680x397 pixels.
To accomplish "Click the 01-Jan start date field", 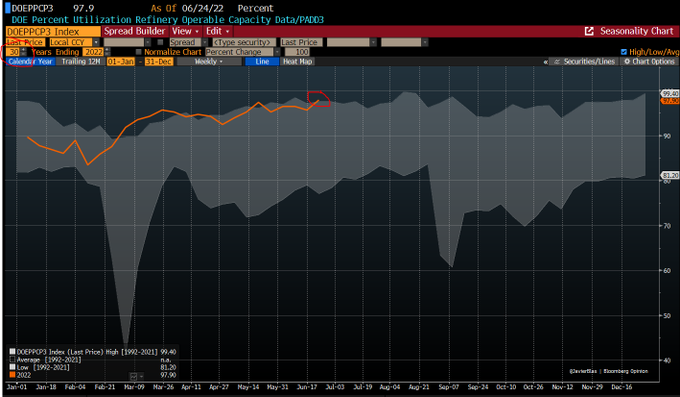I will (x=121, y=62).
